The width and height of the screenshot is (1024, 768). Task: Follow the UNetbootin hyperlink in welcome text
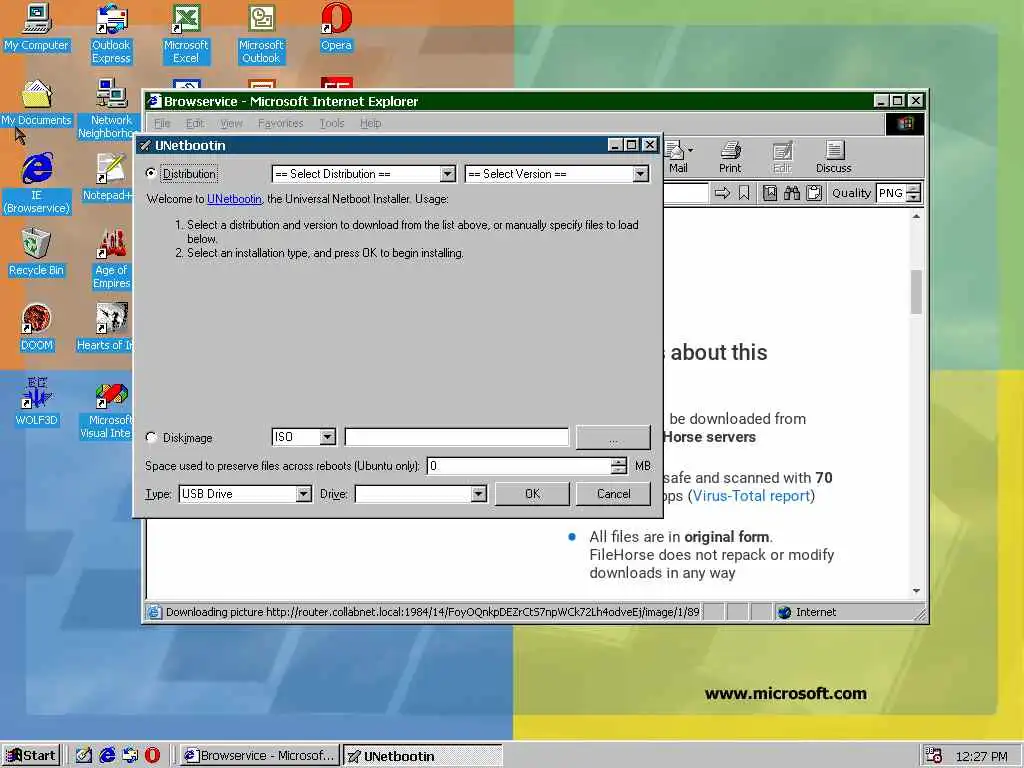234,199
